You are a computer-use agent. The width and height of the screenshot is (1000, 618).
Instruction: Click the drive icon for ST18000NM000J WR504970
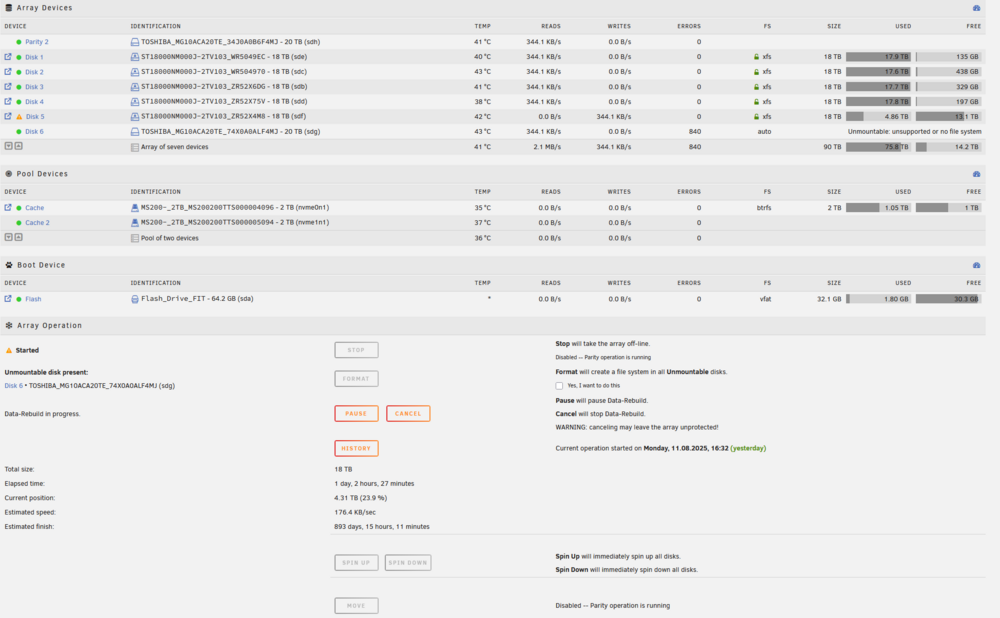point(135,72)
